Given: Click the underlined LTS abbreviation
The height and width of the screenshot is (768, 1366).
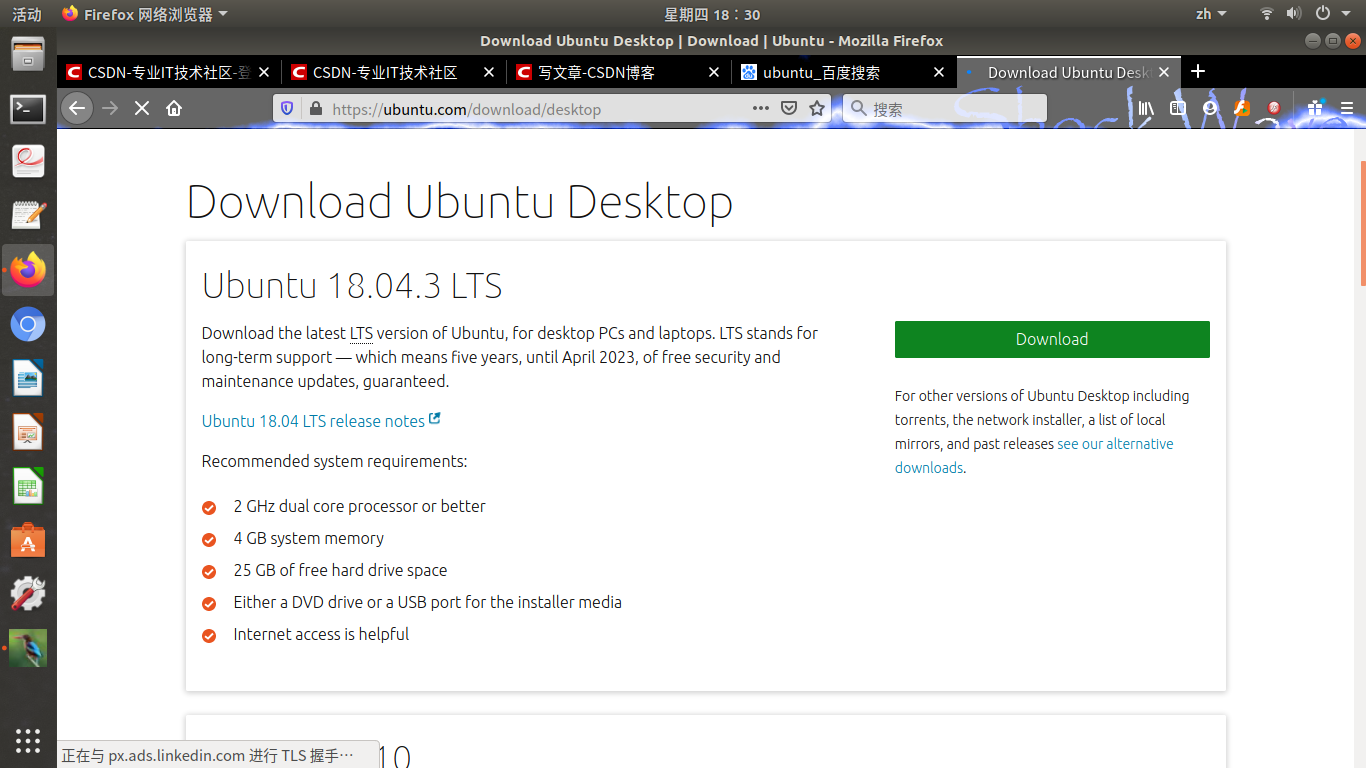Looking at the screenshot, I should pyautogui.click(x=361, y=333).
